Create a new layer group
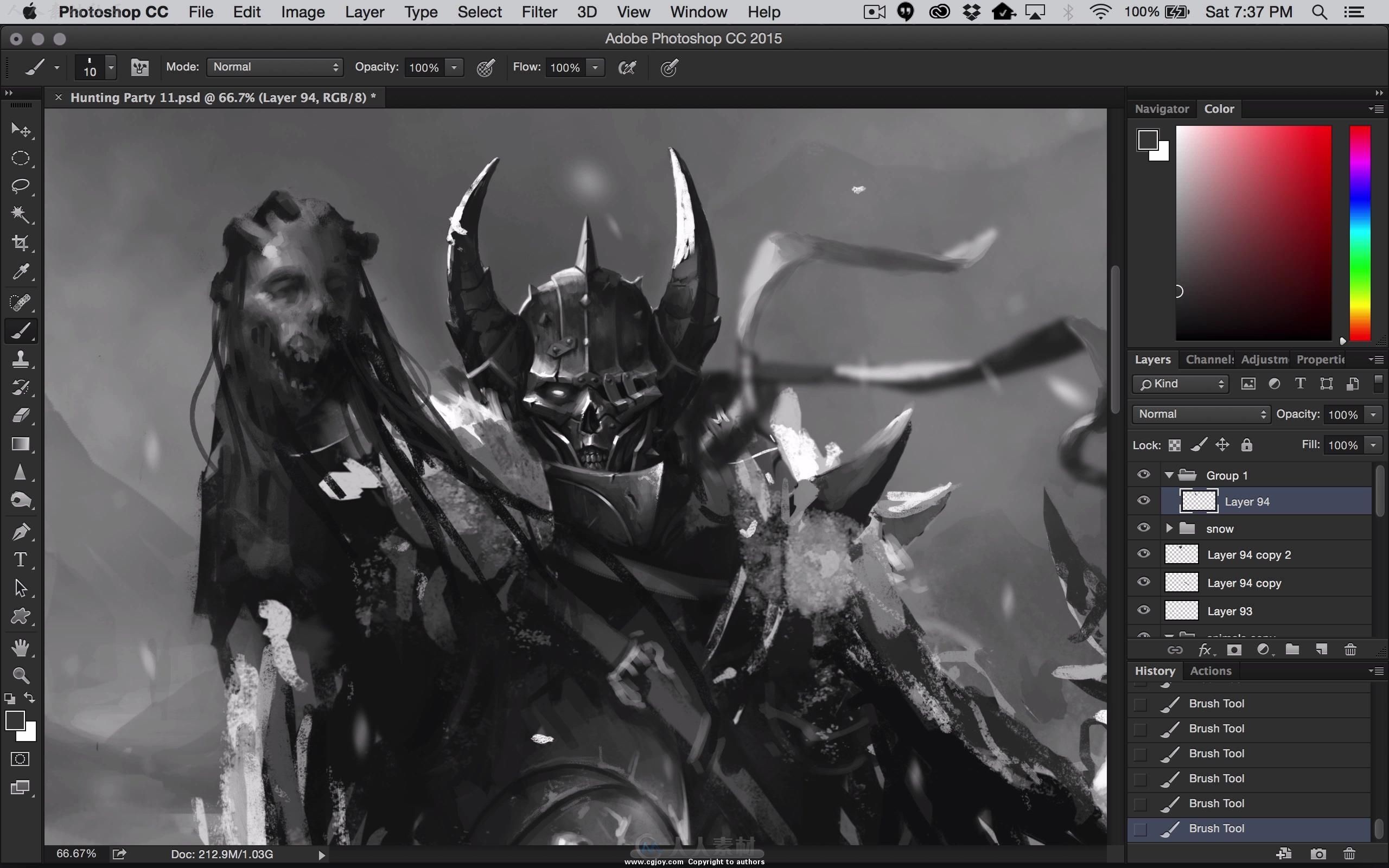1389x868 pixels. click(x=1292, y=649)
